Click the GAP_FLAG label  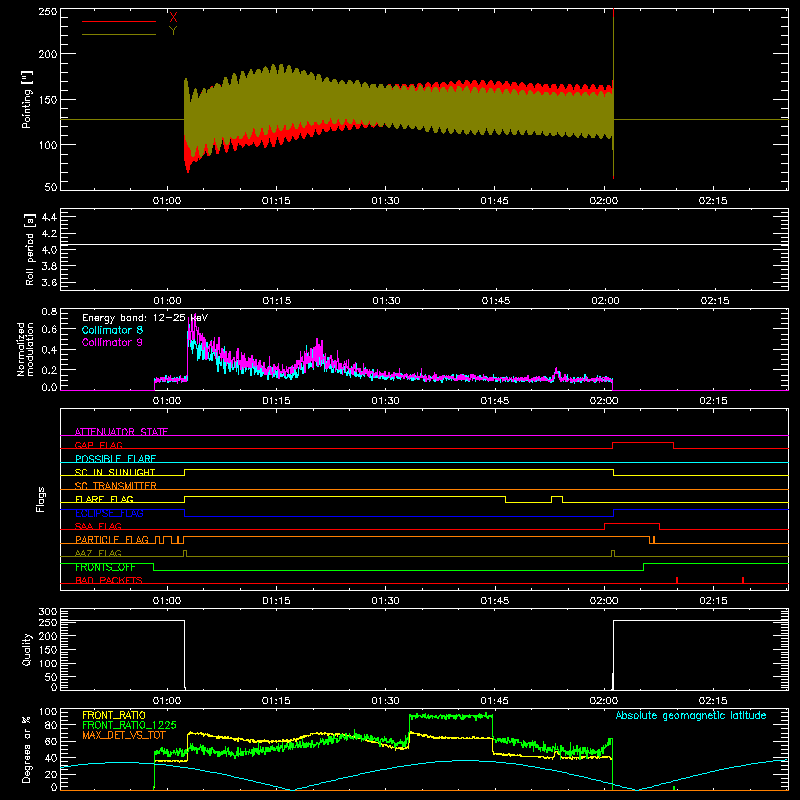point(98,445)
